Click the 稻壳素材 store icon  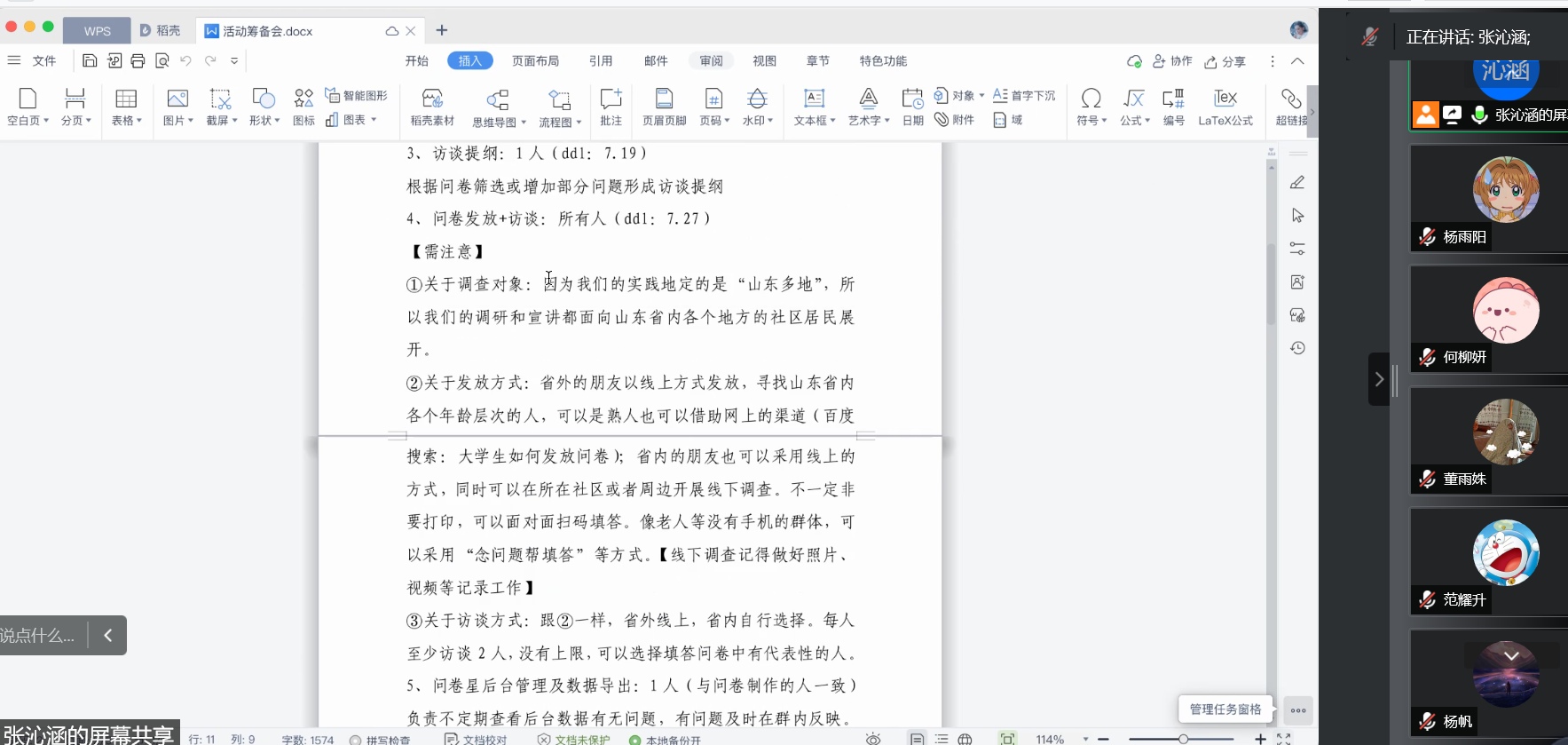point(432,107)
